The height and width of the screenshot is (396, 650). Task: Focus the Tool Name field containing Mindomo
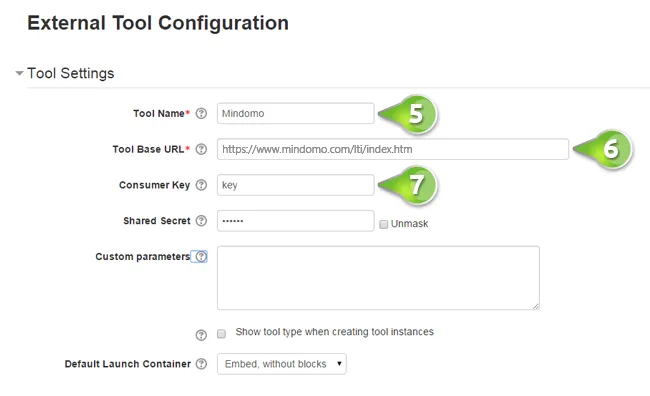pyautogui.click(x=296, y=114)
